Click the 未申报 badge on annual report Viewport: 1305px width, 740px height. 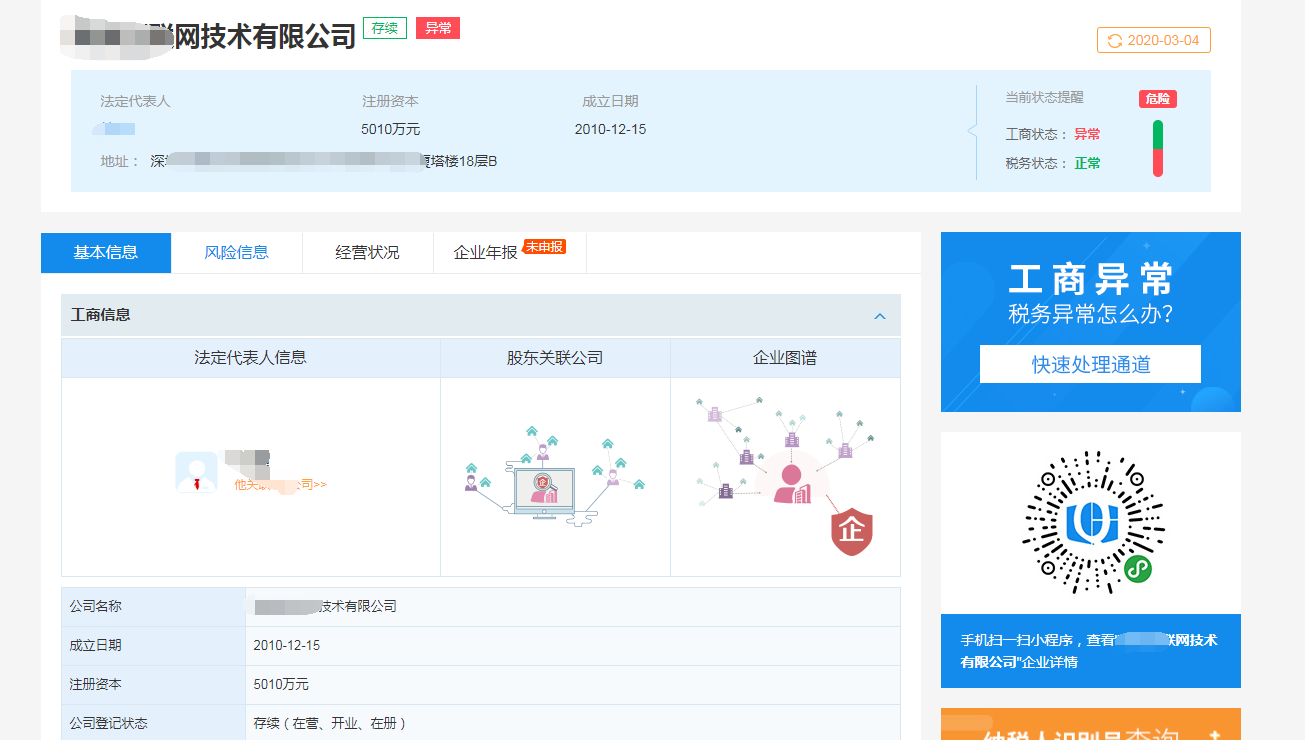click(545, 246)
